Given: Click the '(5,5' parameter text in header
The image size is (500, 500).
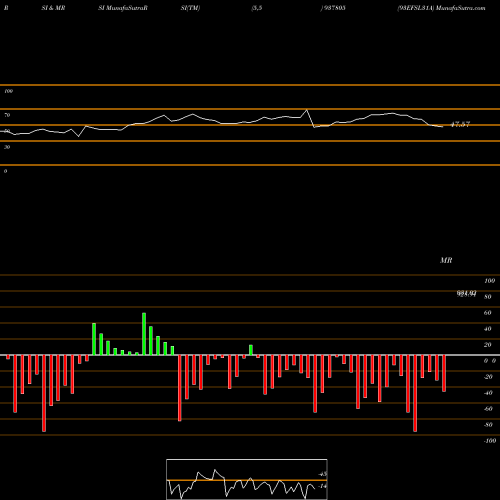Looking at the screenshot, I should [257, 8].
